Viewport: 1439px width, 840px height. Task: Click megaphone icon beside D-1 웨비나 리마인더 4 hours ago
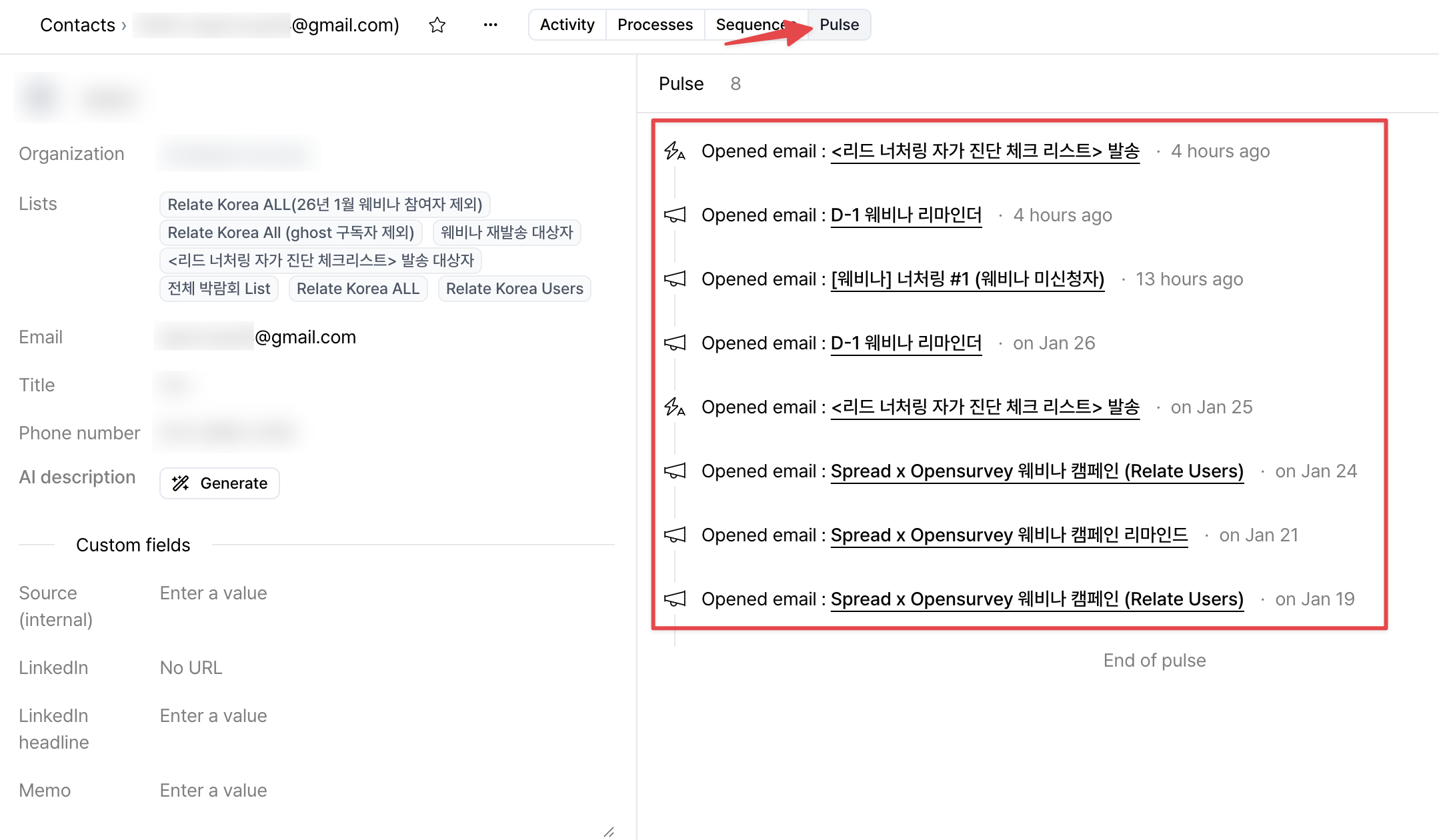coord(674,215)
